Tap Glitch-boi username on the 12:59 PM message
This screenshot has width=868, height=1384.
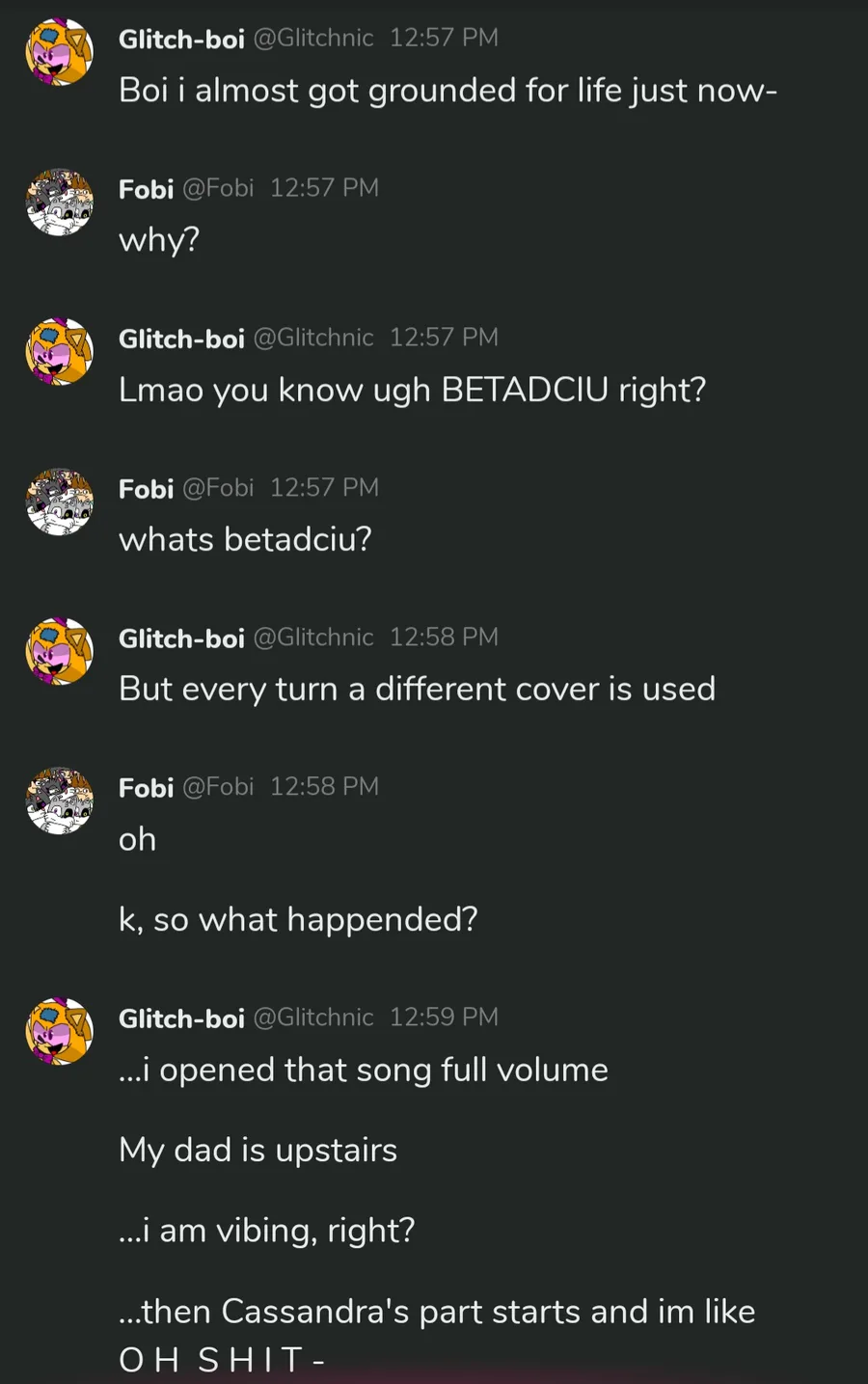coord(181,1018)
